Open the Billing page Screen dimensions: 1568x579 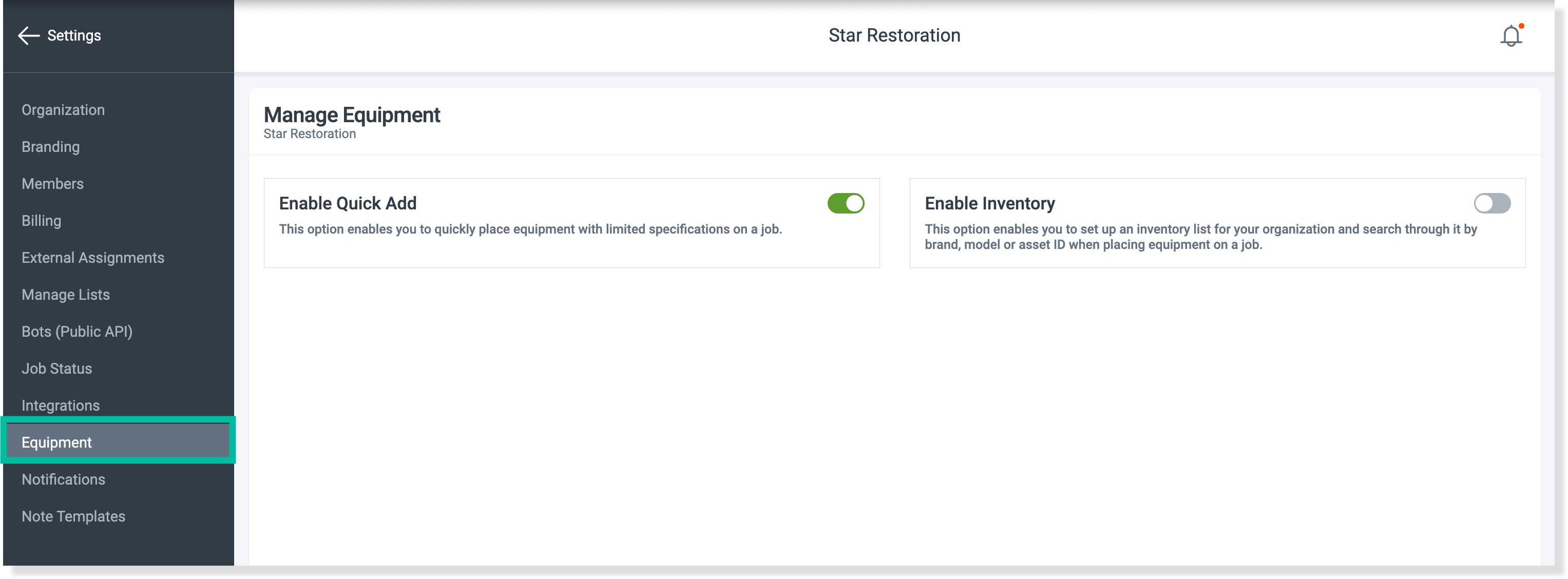click(x=42, y=221)
